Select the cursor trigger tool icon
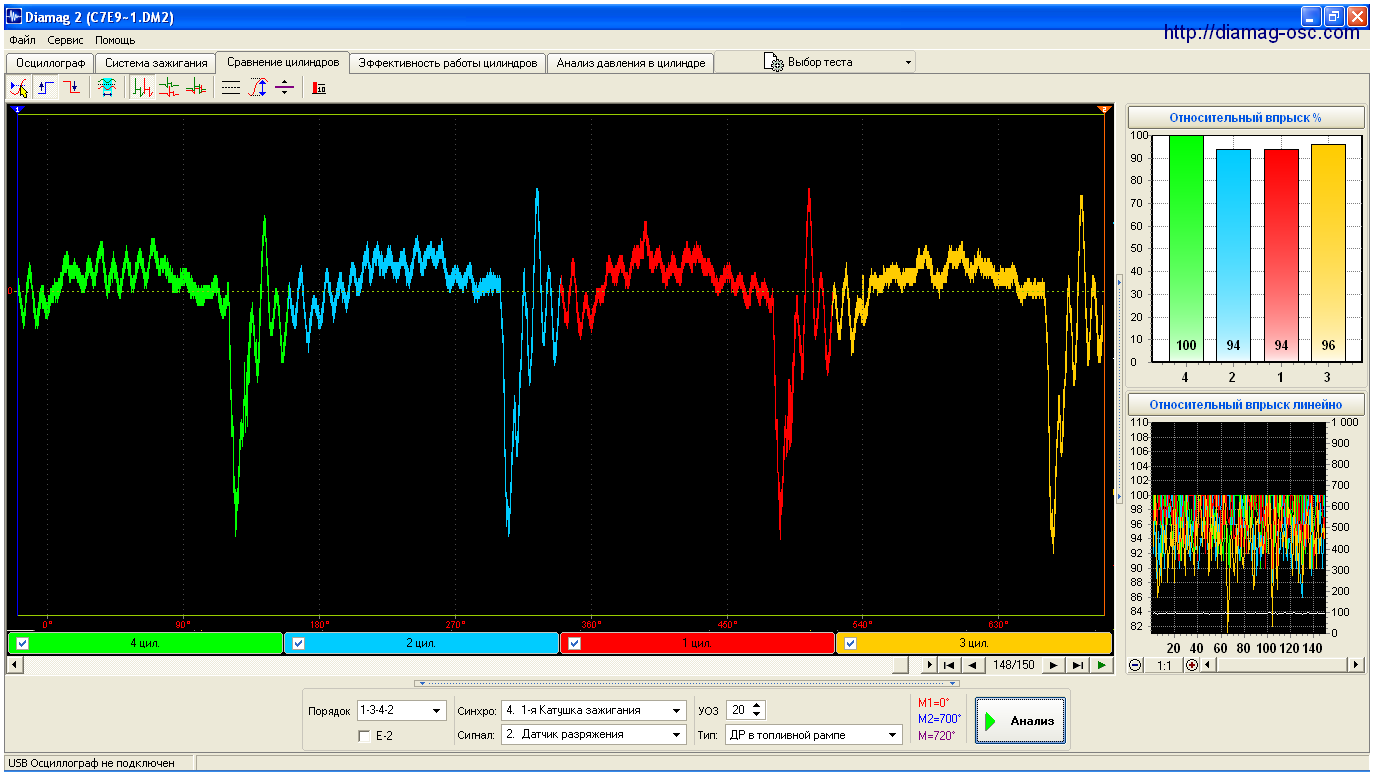1374x776 pixels. pyautogui.click(x=19, y=88)
